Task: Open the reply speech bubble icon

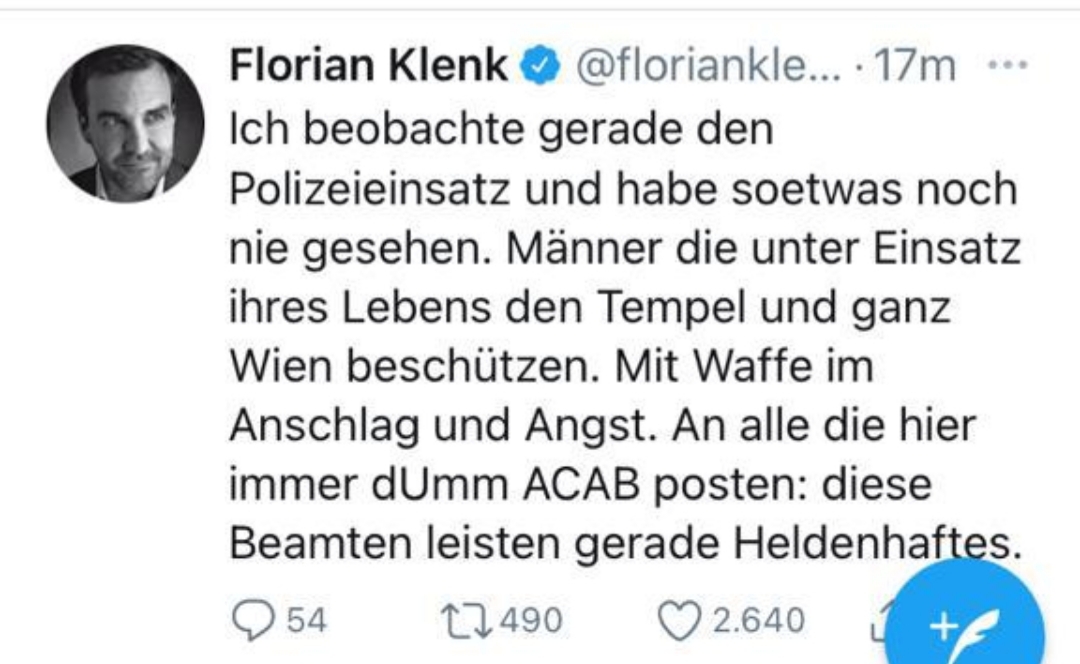Action: point(250,621)
